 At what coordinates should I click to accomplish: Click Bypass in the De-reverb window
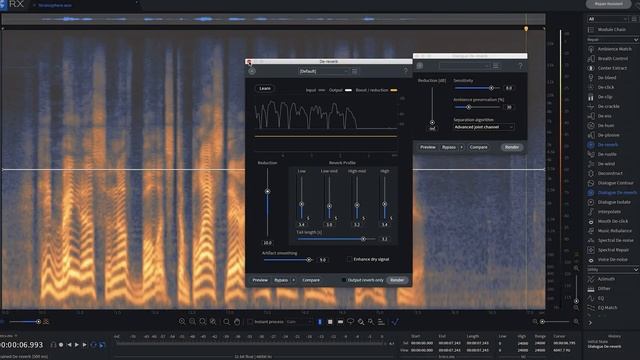click(281, 280)
